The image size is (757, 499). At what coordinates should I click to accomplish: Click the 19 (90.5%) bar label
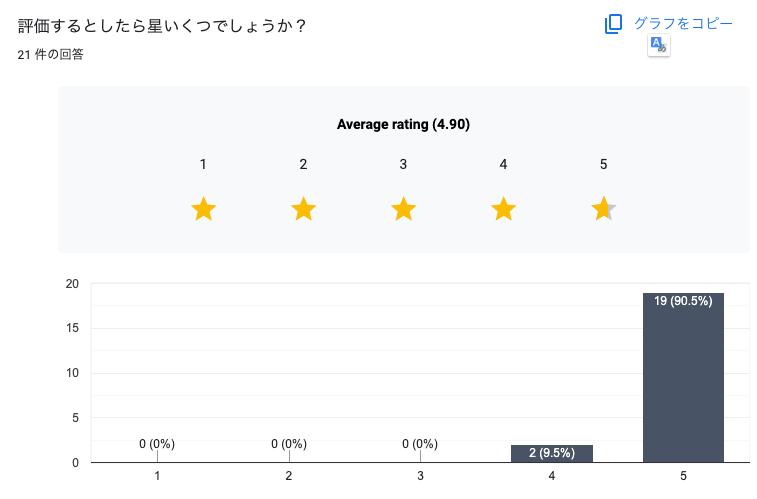coord(683,301)
